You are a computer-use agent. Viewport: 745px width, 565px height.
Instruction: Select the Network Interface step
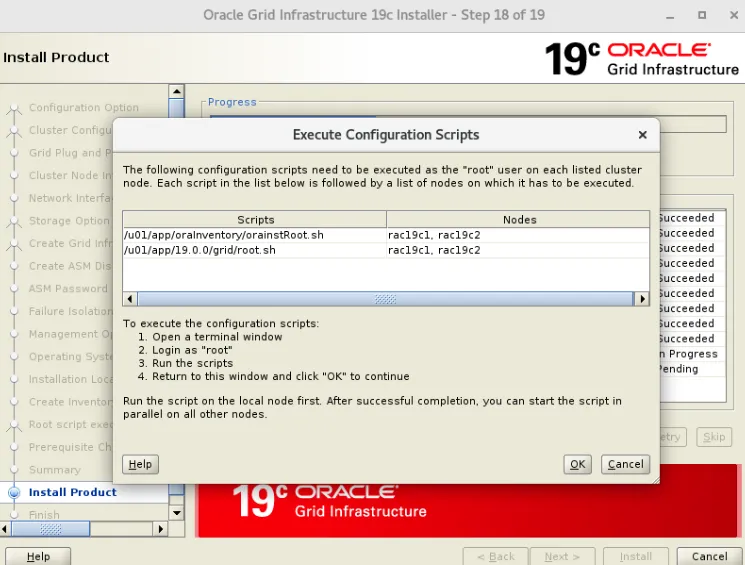point(70,198)
